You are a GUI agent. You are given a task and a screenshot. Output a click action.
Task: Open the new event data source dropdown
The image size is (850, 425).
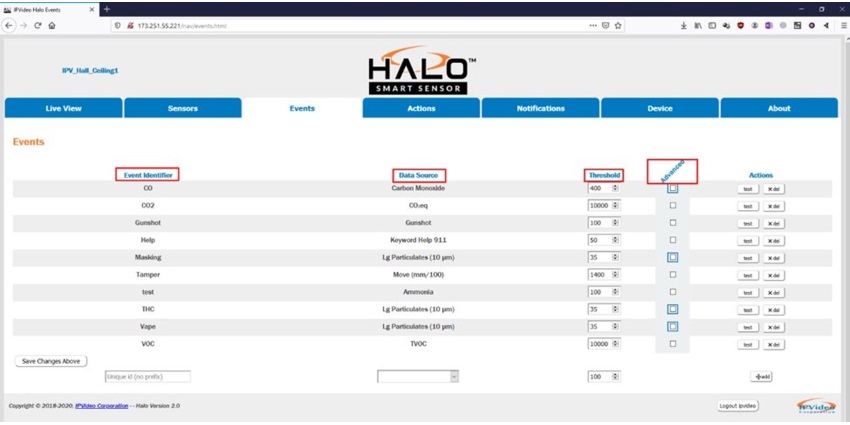pos(417,376)
